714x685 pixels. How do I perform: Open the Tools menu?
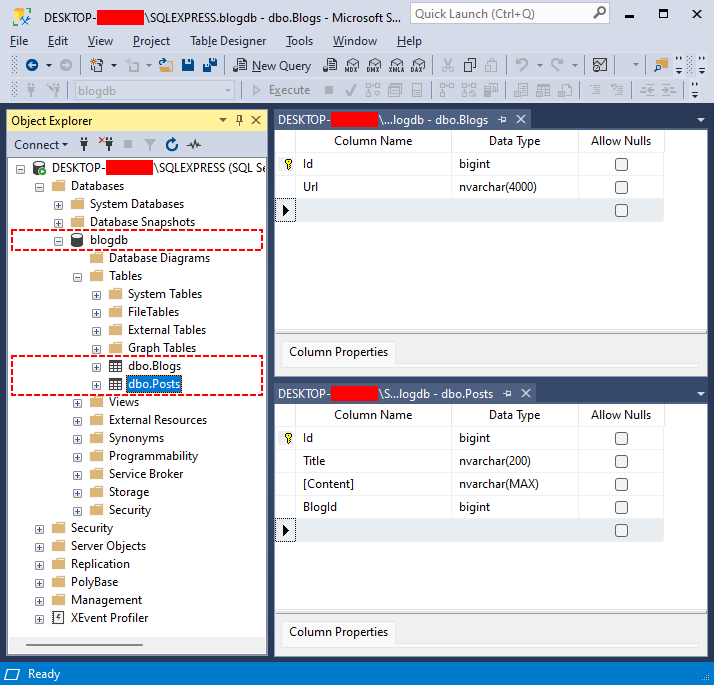(x=299, y=41)
